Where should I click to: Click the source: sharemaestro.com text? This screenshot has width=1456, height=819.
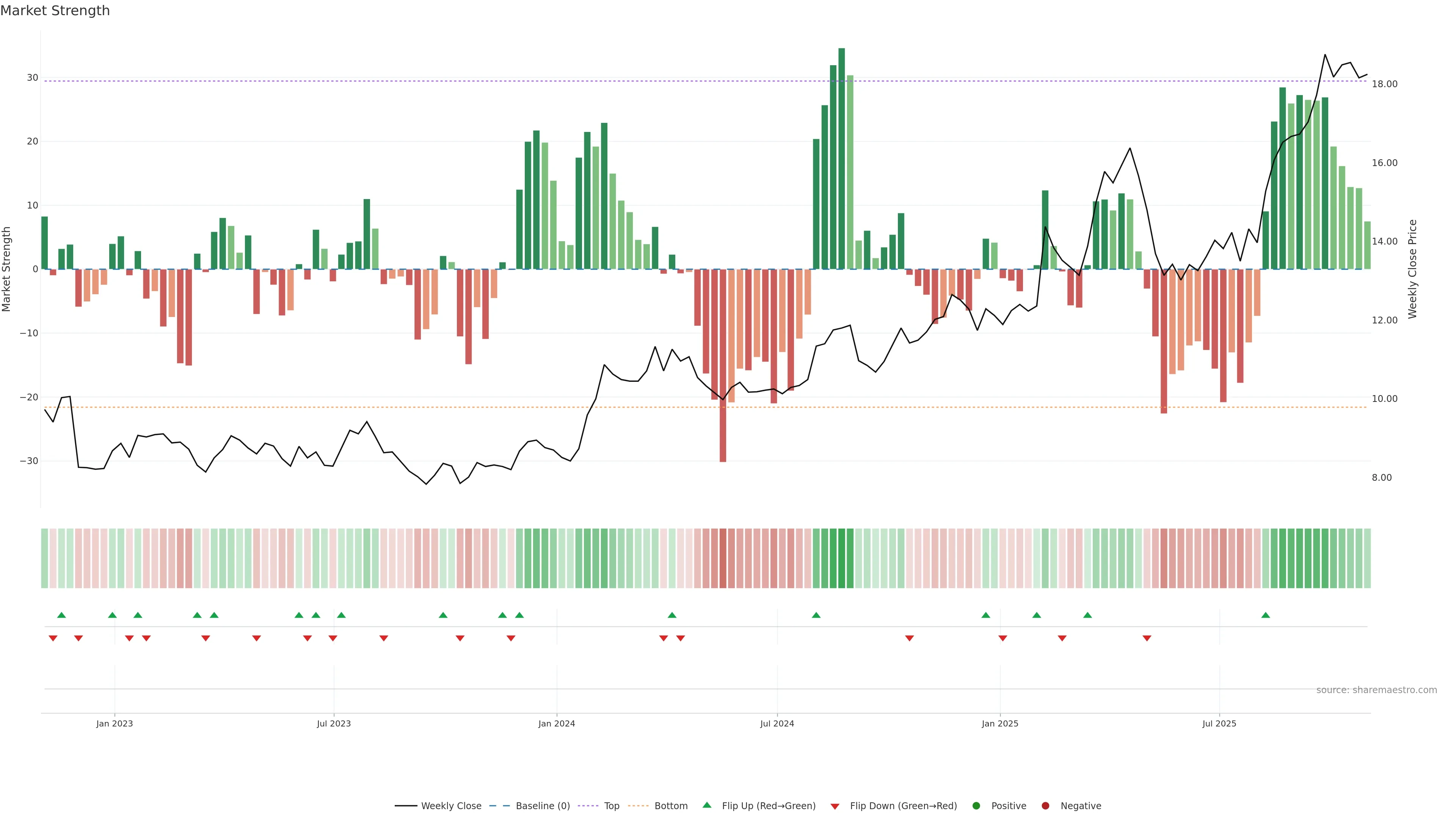coord(1376,690)
